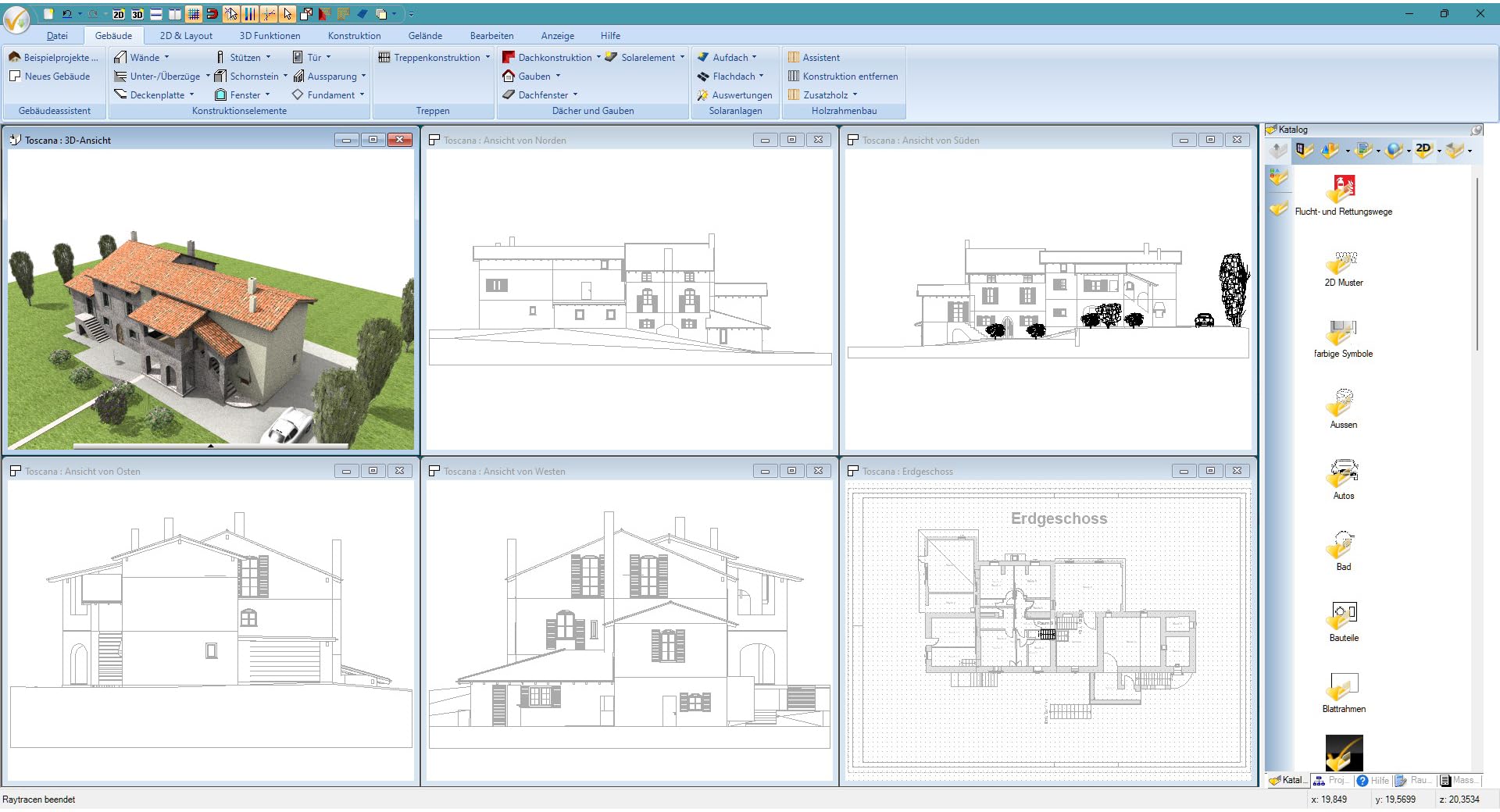Open the application logo main button
This screenshot has width=1500, height=812.
[16, 19]
